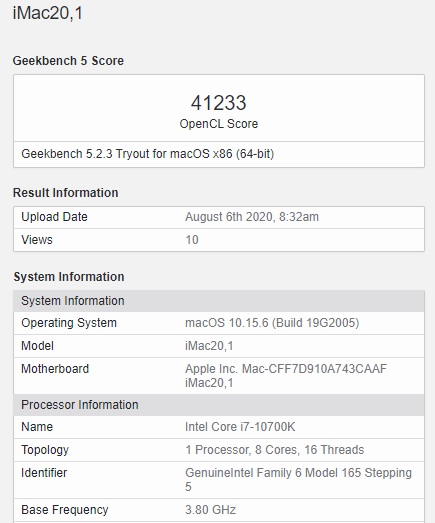
Task: Click the Base Frequency 3.80 GHz value
Action: (210, 510)
